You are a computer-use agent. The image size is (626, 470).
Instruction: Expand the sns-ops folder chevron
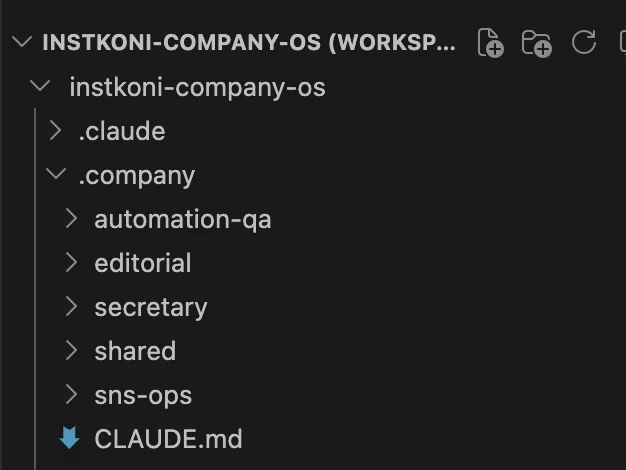coord(71,395)
